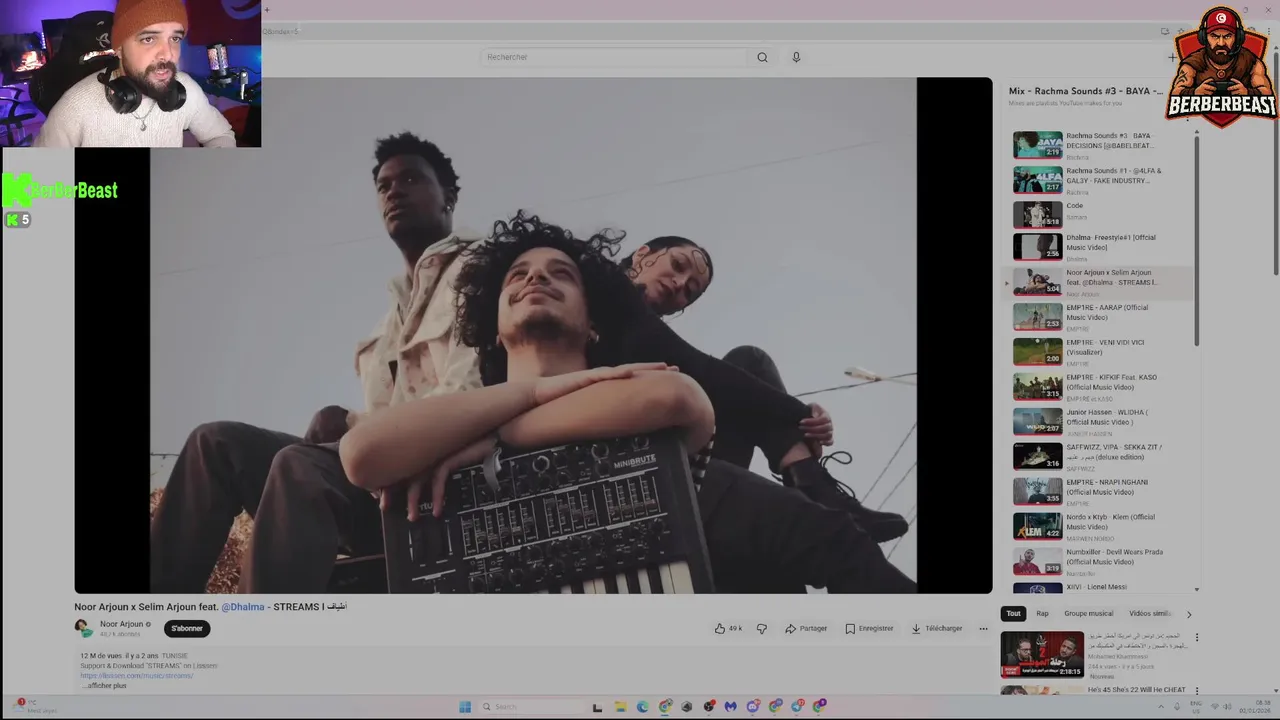Open Discord from the taskbar
This screenshot has width=1280, height=720.
pos(753,706)
